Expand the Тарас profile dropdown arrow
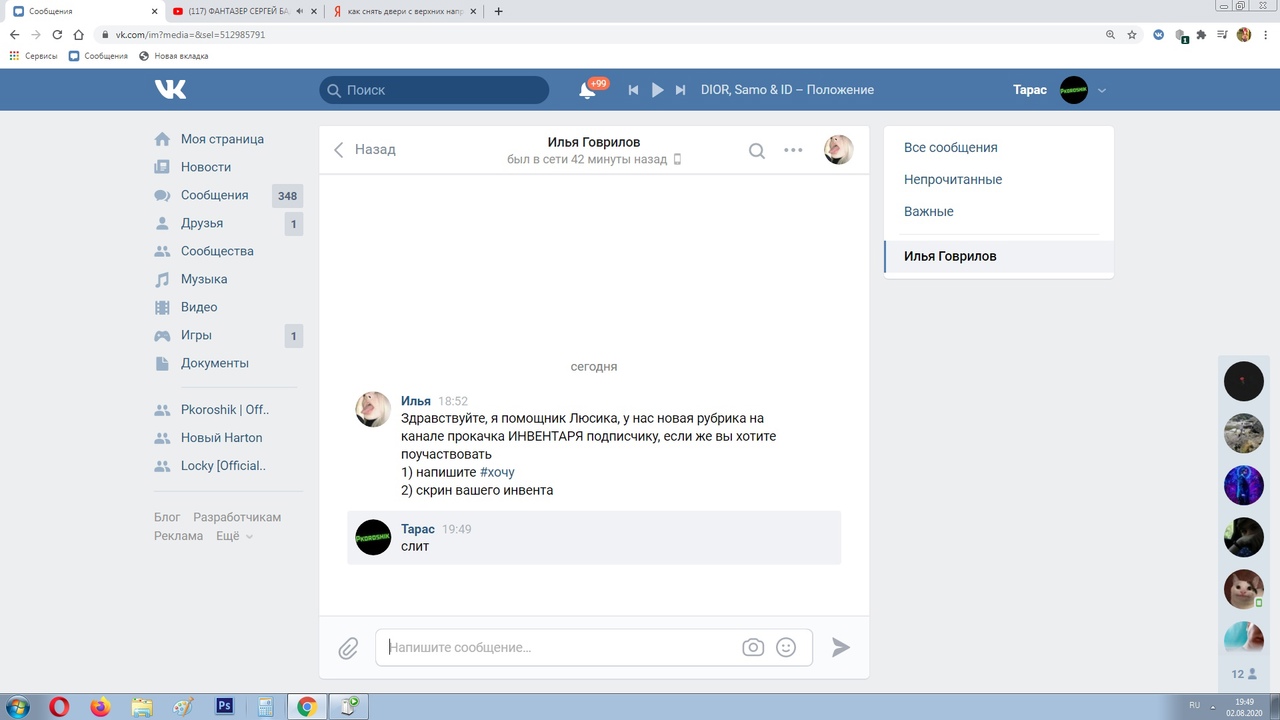The width and height of the screenshot is (1280, 720). pos(1102,90)
